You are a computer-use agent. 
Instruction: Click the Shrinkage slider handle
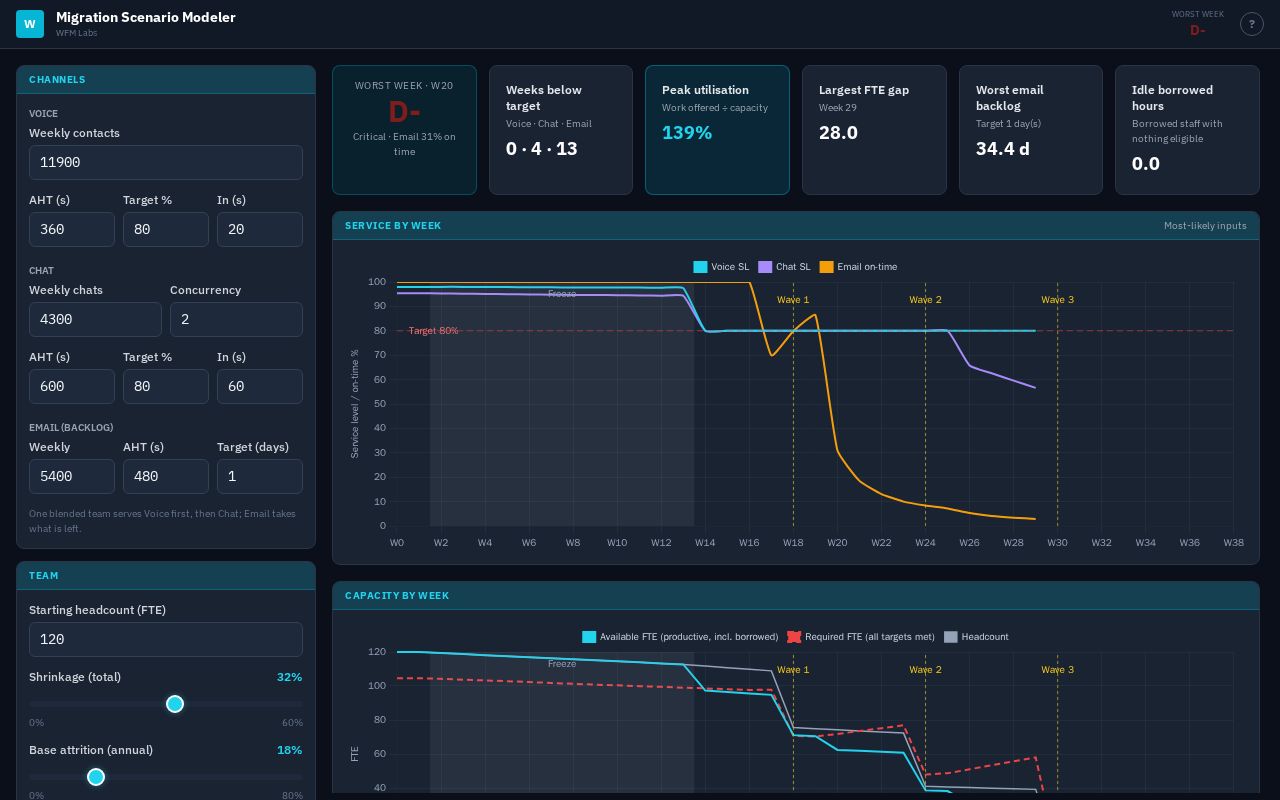pyautogui.click(x=175, y=704)
